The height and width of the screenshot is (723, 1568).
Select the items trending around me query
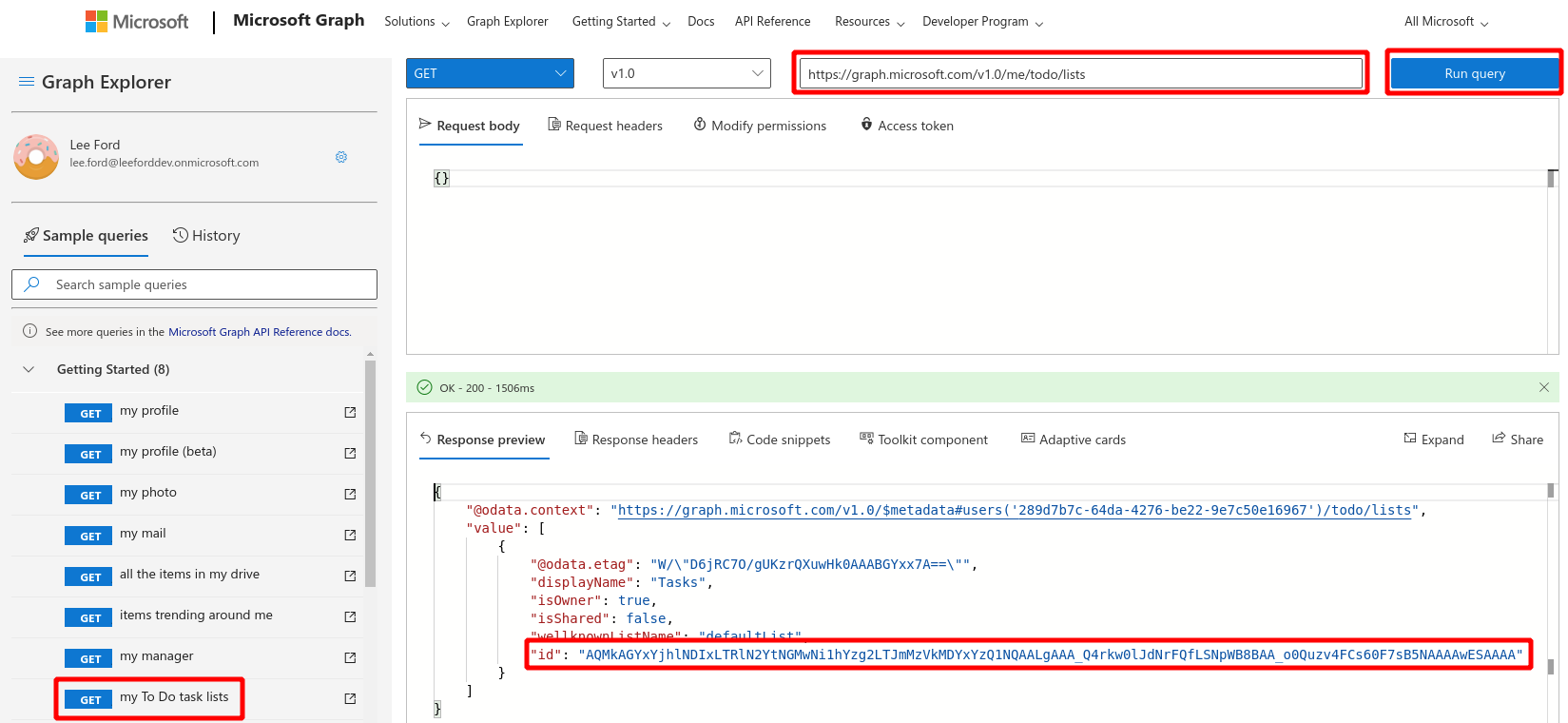196,616
